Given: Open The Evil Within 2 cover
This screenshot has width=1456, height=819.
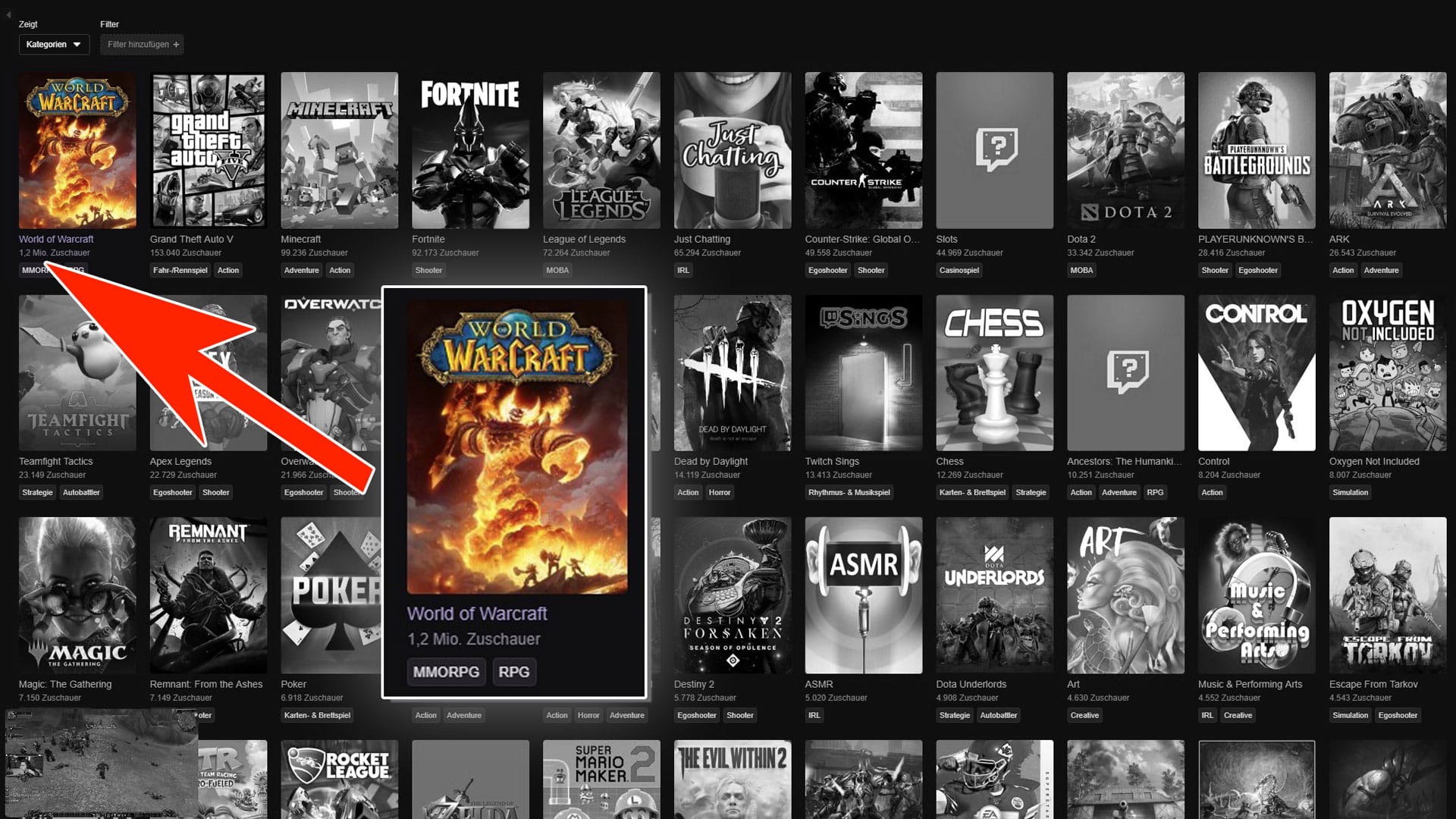Looking at the screenshot, I should coord(733,780).
